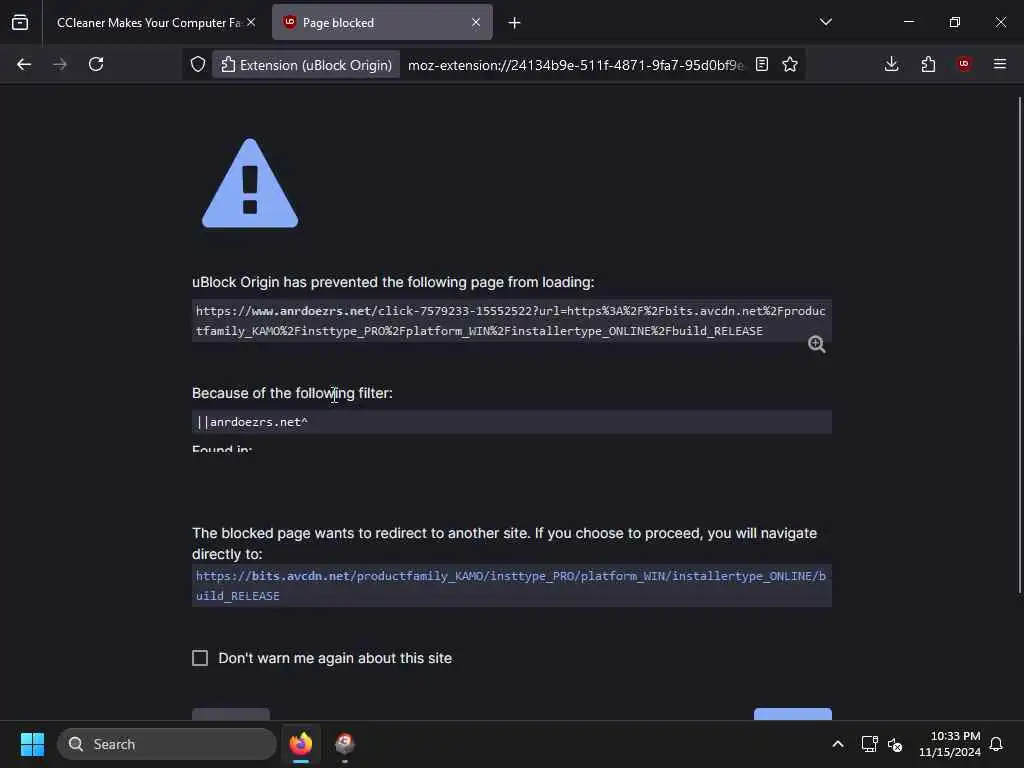Viewport: 1024px width, 768px height.
Task: Open the notifications bell icon
Action: pos(996,744)
